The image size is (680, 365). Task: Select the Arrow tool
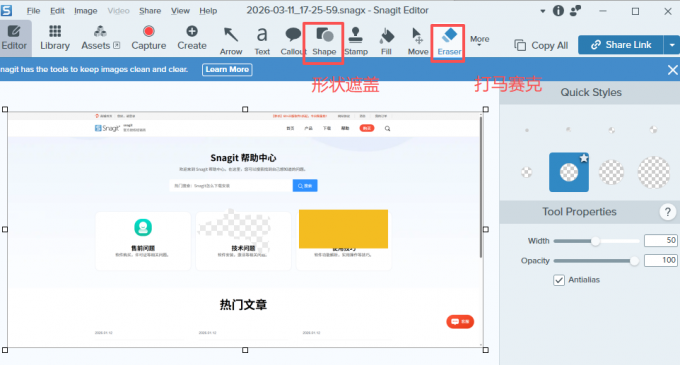231,42
